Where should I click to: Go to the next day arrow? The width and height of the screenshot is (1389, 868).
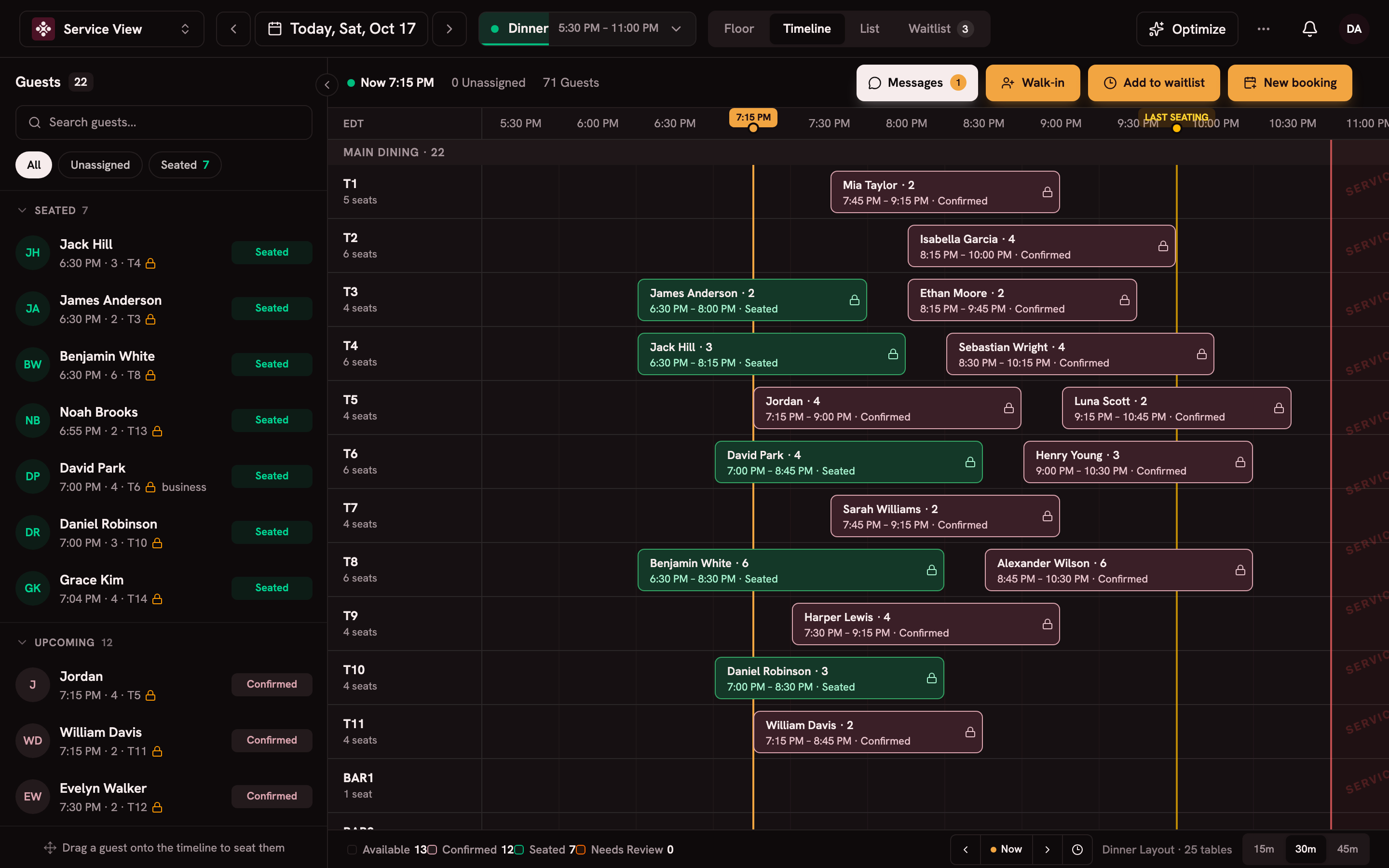(x=449, y=29)
